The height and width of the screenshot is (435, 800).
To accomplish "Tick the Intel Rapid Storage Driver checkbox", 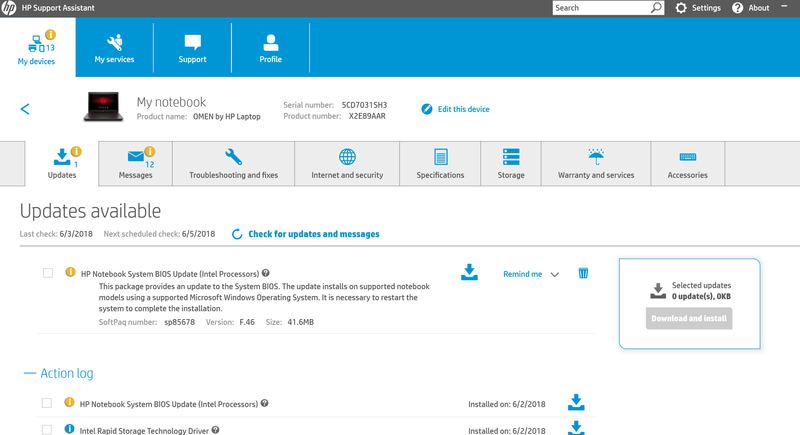I will tap(48, 429).
